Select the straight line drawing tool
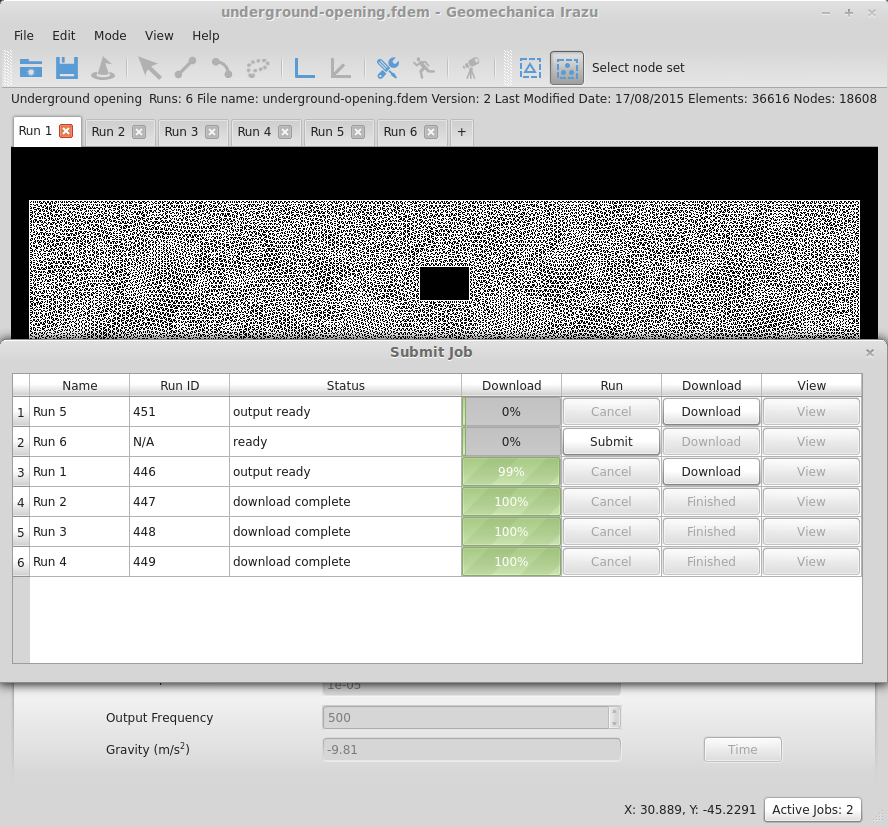Screen dimensions: 888x827 [185, 68]
